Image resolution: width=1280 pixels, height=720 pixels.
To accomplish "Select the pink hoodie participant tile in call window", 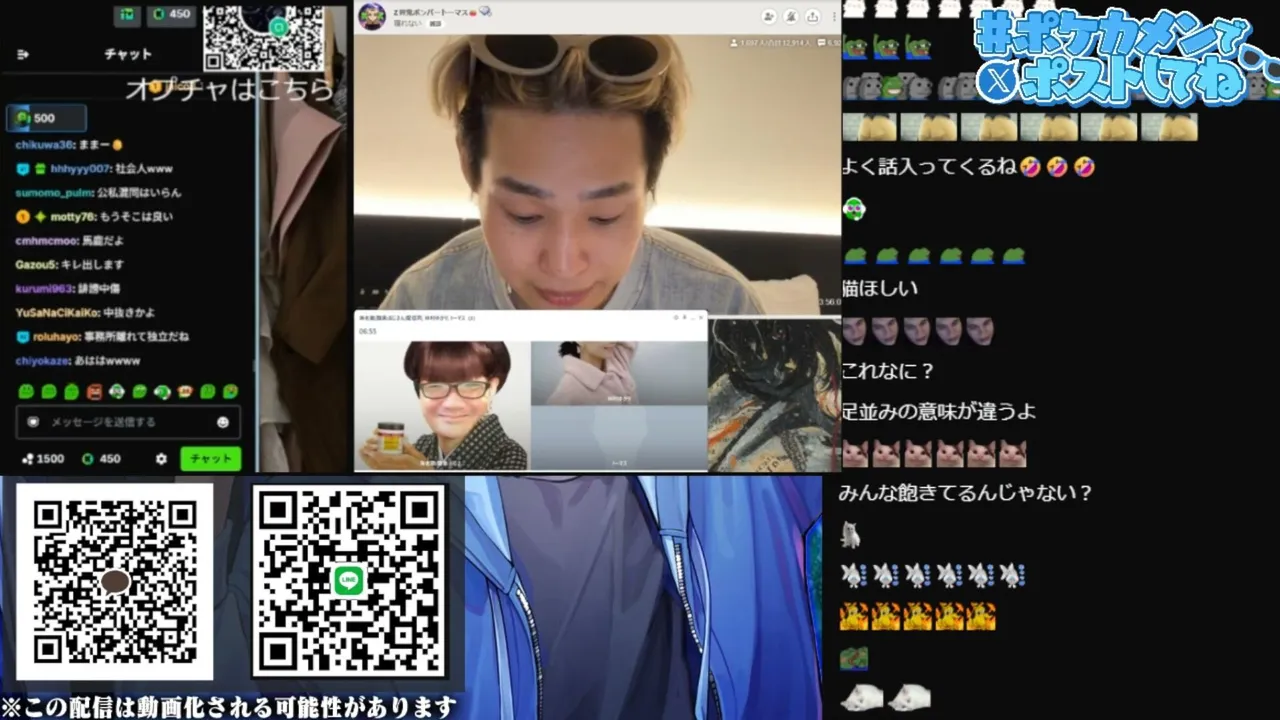I will click(x=619, y=373).
